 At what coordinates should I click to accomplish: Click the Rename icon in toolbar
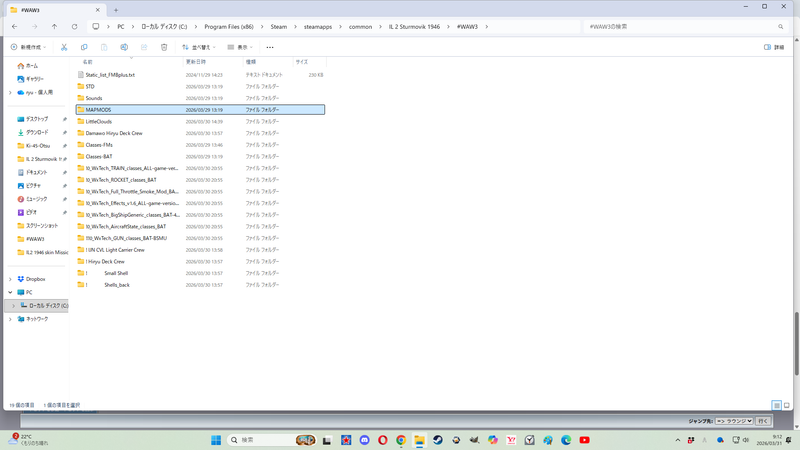click(124, 47)
